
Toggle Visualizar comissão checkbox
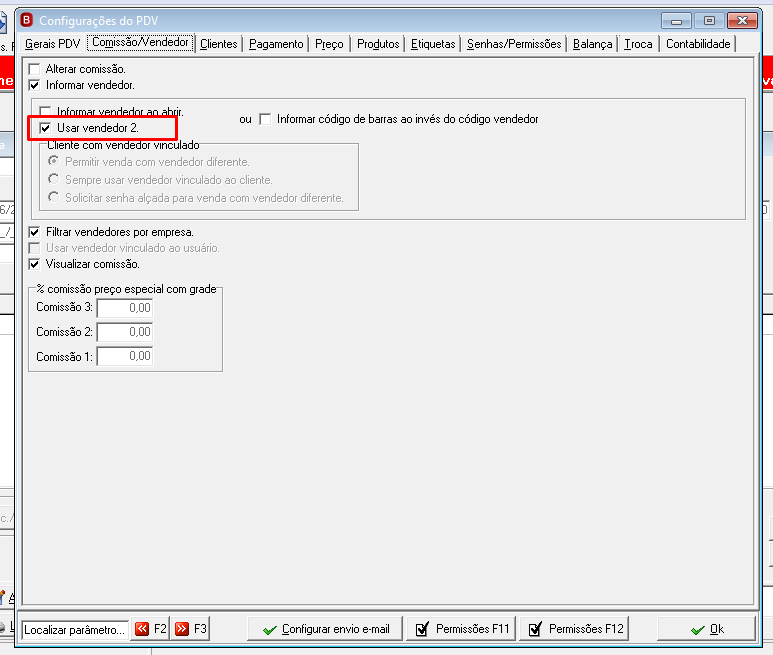tap(35, 264)
